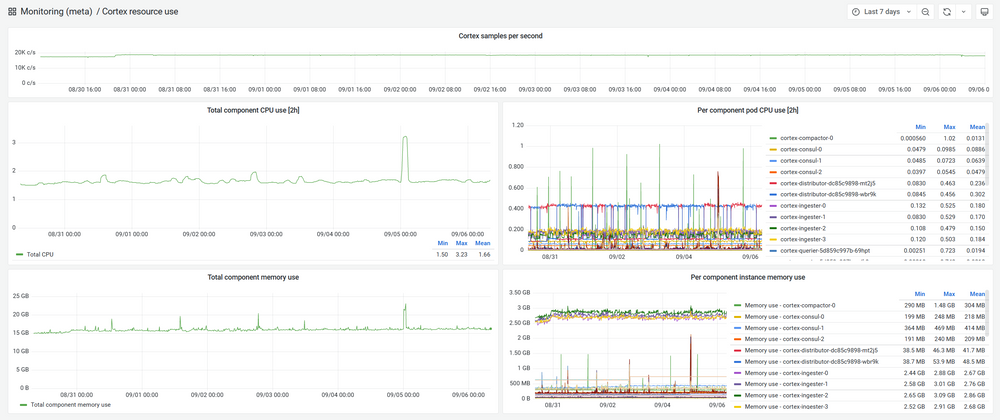Image resolution: width=1000 pixels, height=420 pixels.
Task: Click the dashboard grid icon
Action: click(11, 12)
